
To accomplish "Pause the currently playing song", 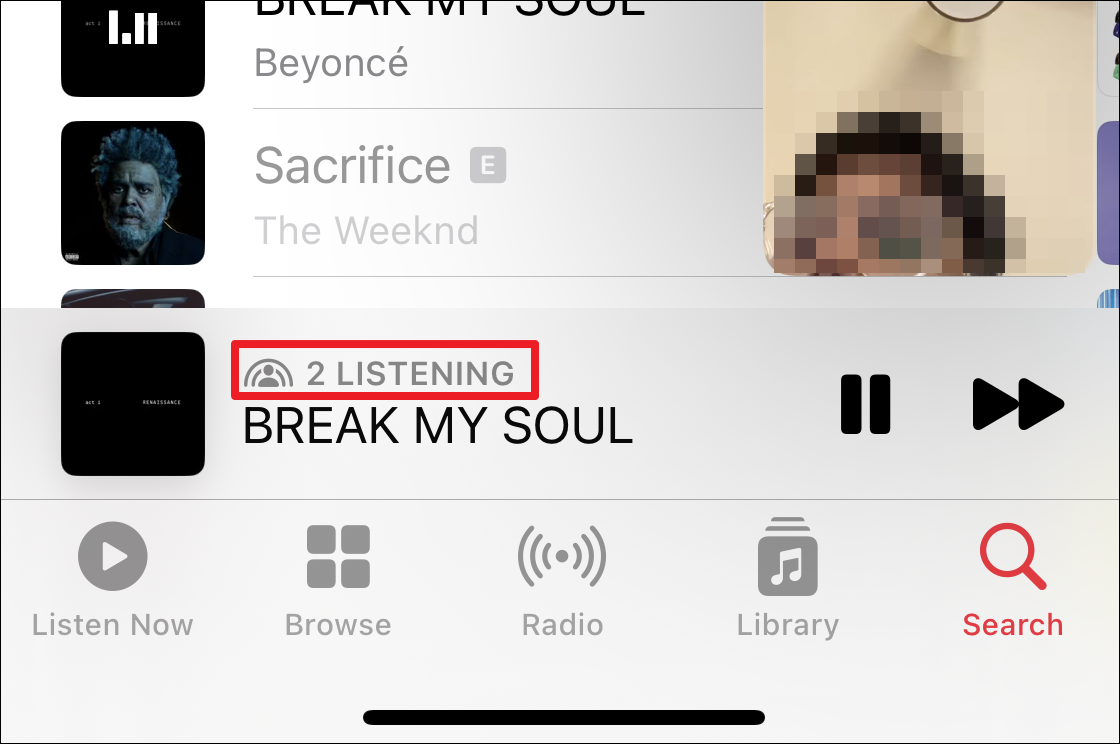I will pos(866,404).
